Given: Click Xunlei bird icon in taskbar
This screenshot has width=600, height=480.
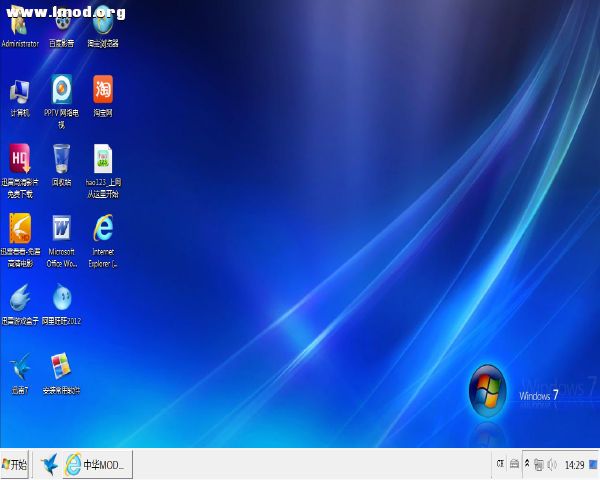Looking at the screenshot, I should pos(49,465).
